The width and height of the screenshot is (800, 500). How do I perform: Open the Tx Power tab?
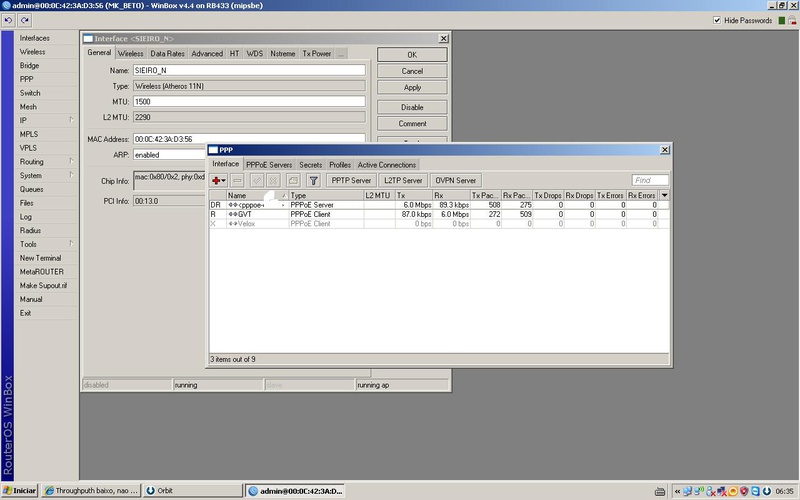[x=317, y=54]
